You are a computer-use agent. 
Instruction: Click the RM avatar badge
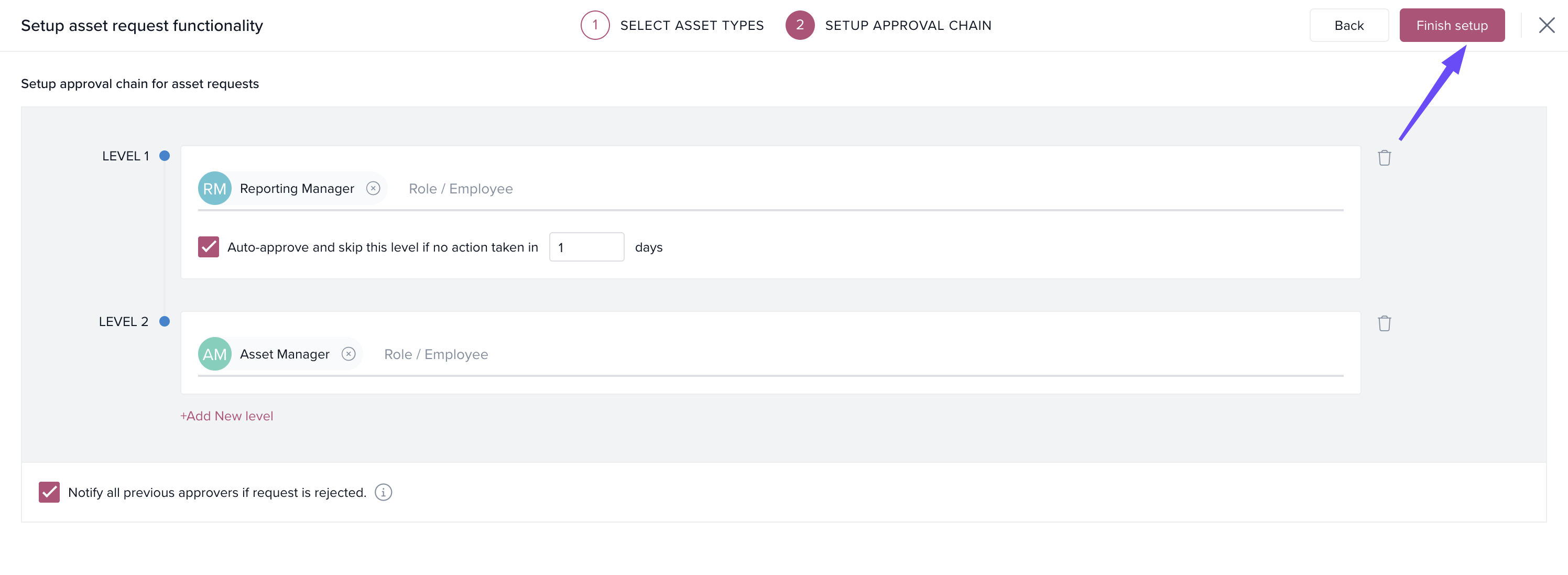coord(214,188)
